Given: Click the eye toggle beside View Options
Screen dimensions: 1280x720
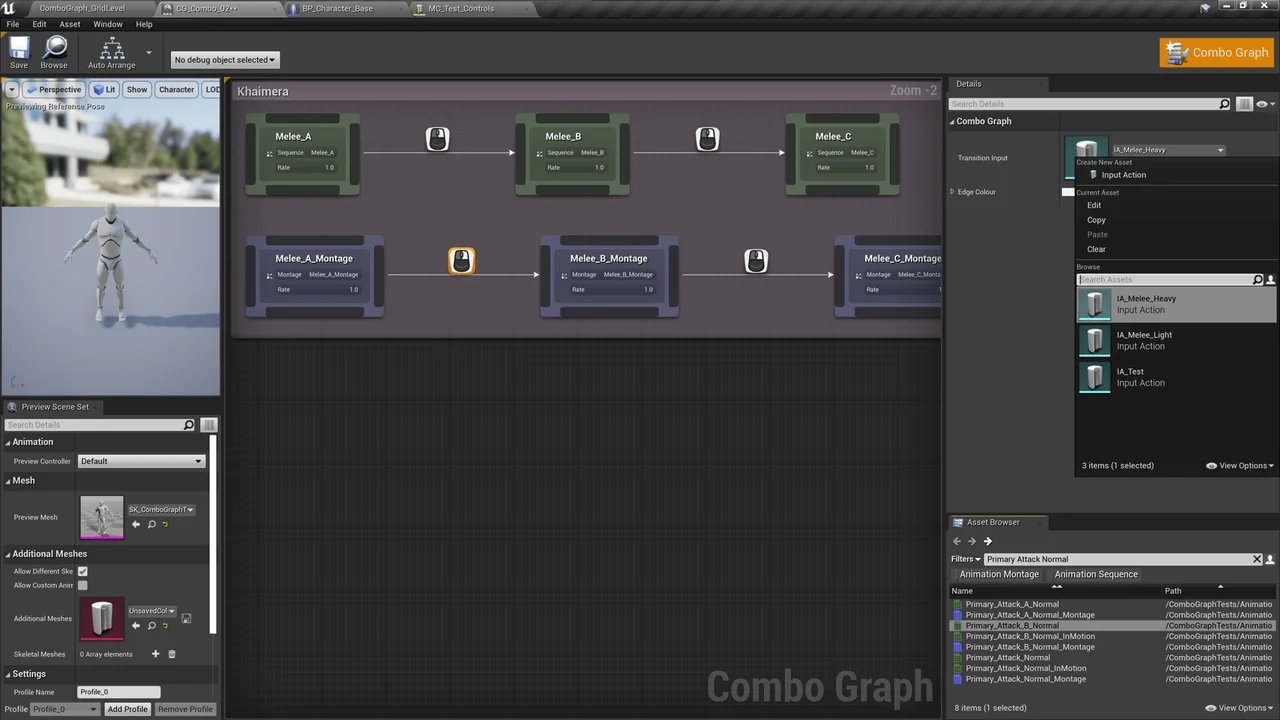Looking at the screenshot, I should click(x=1210, y=465).
